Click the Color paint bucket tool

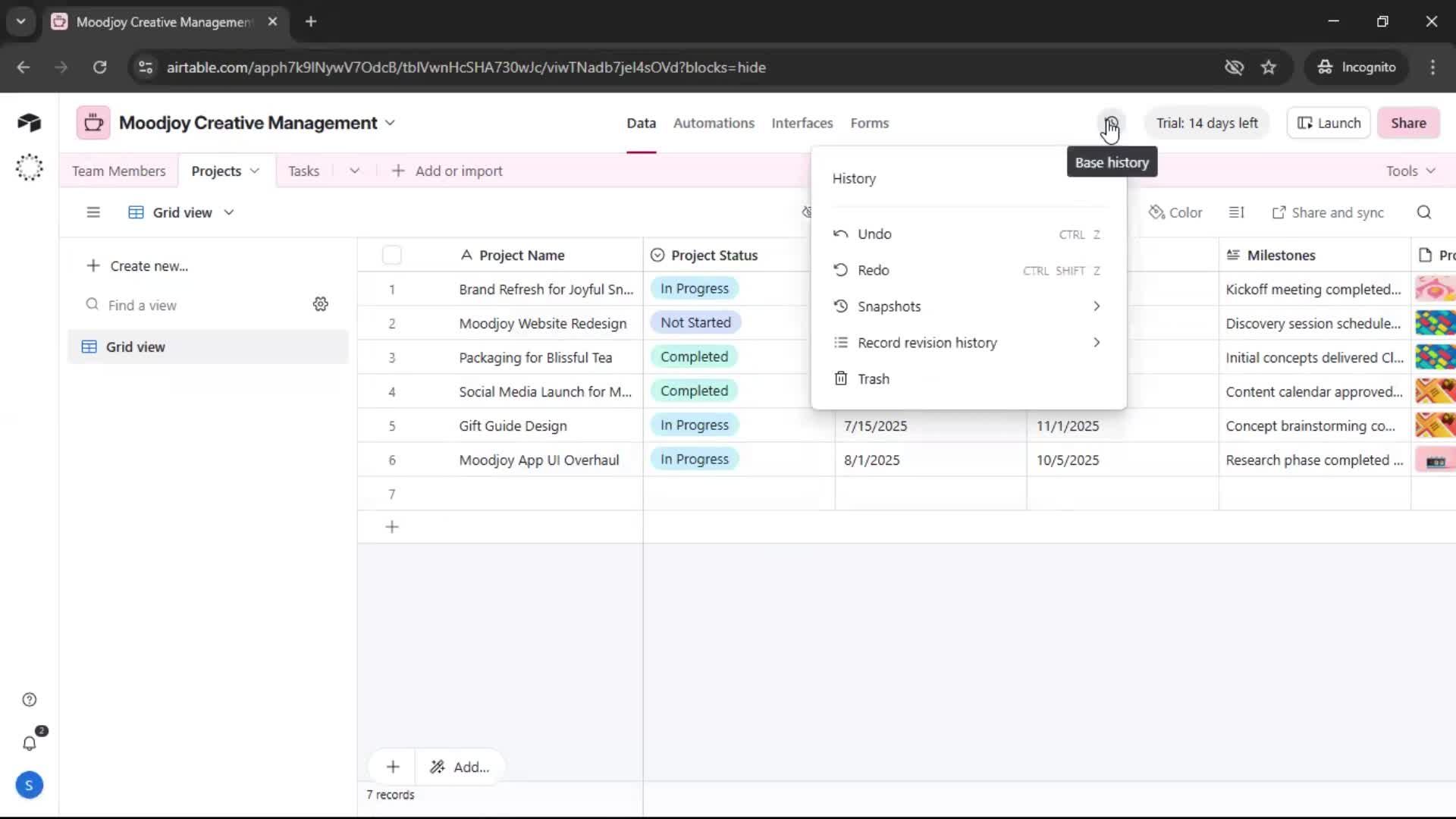pos(1175,212)
